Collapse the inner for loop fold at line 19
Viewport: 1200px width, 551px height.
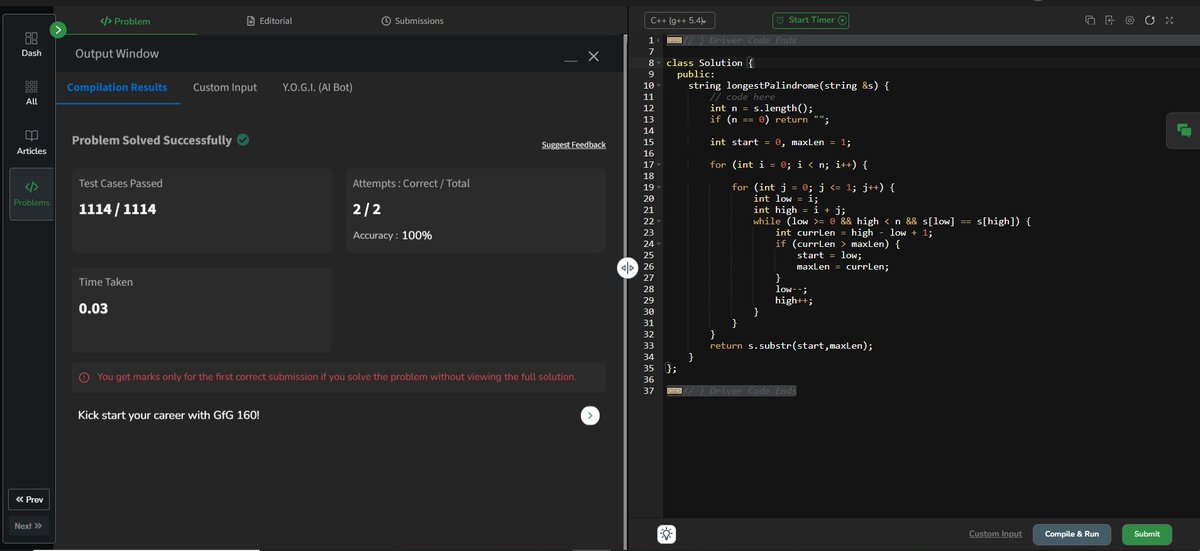point(657,187)
